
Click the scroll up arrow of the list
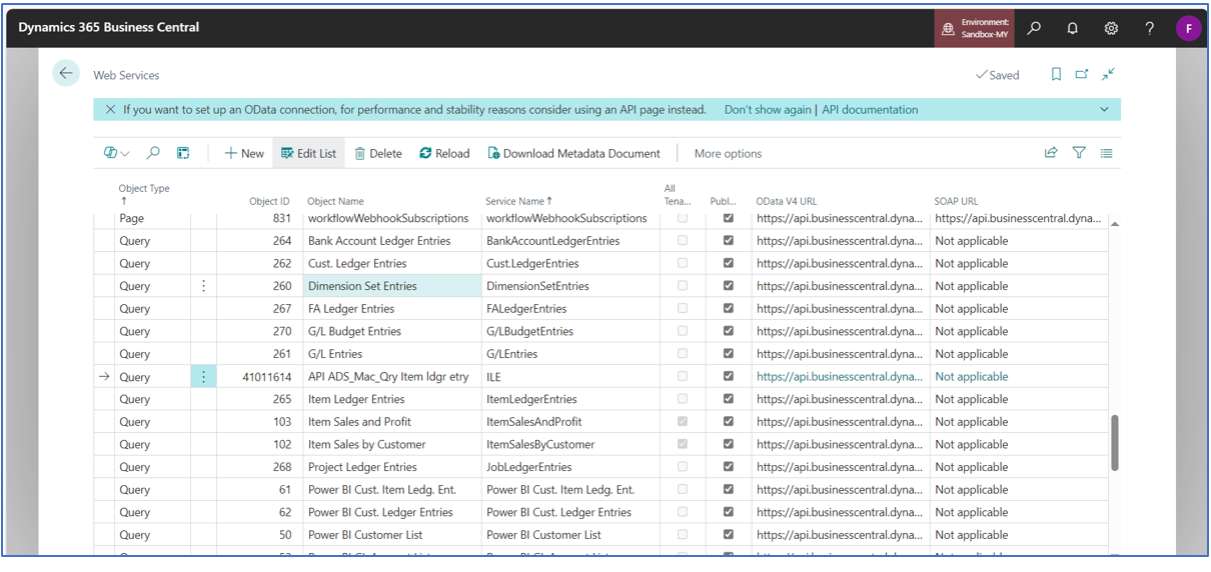pos(1115,223)
